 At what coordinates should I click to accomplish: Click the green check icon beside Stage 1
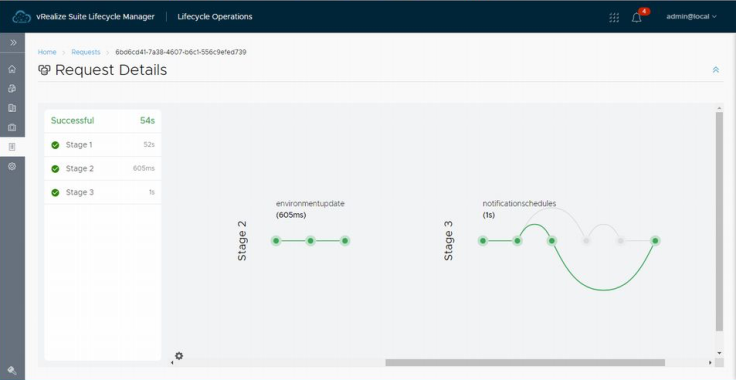55,145
